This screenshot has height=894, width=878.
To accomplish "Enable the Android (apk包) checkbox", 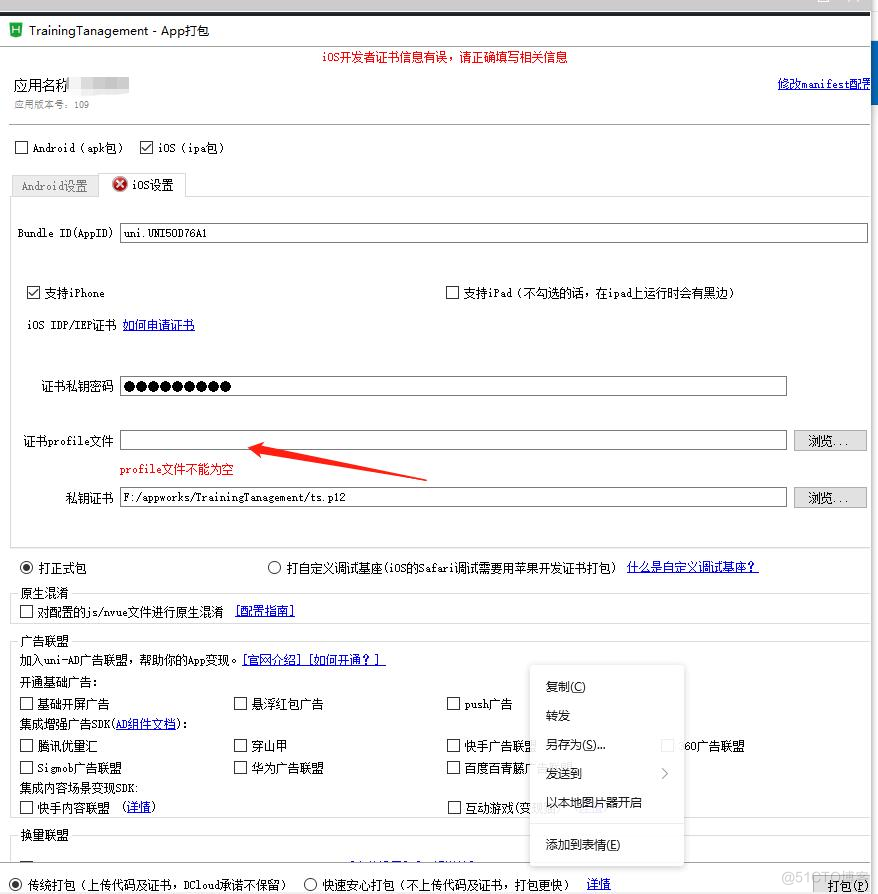I will click(x=22, y=148).
